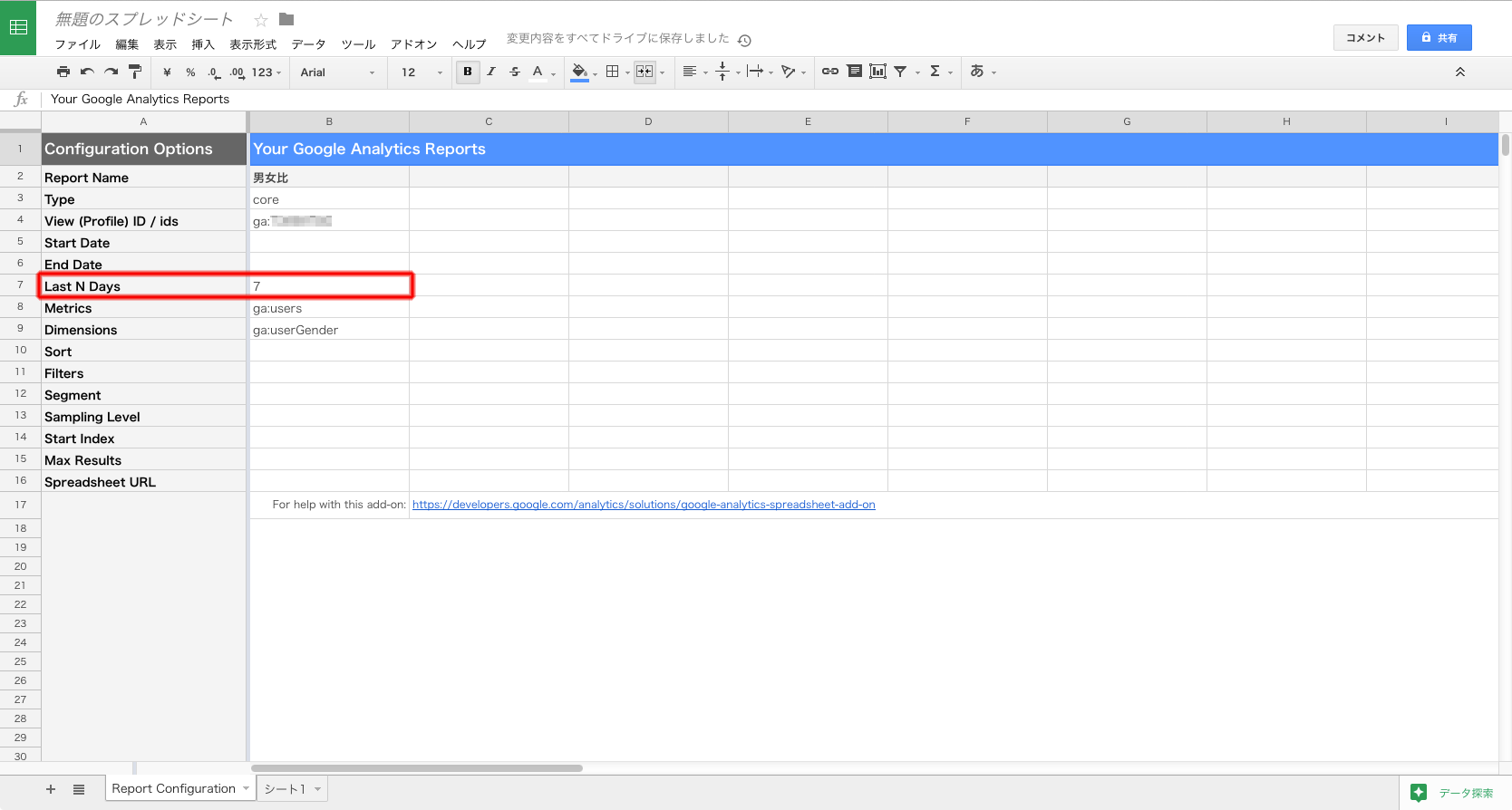Format as currency with yen icon

point(167,72)
